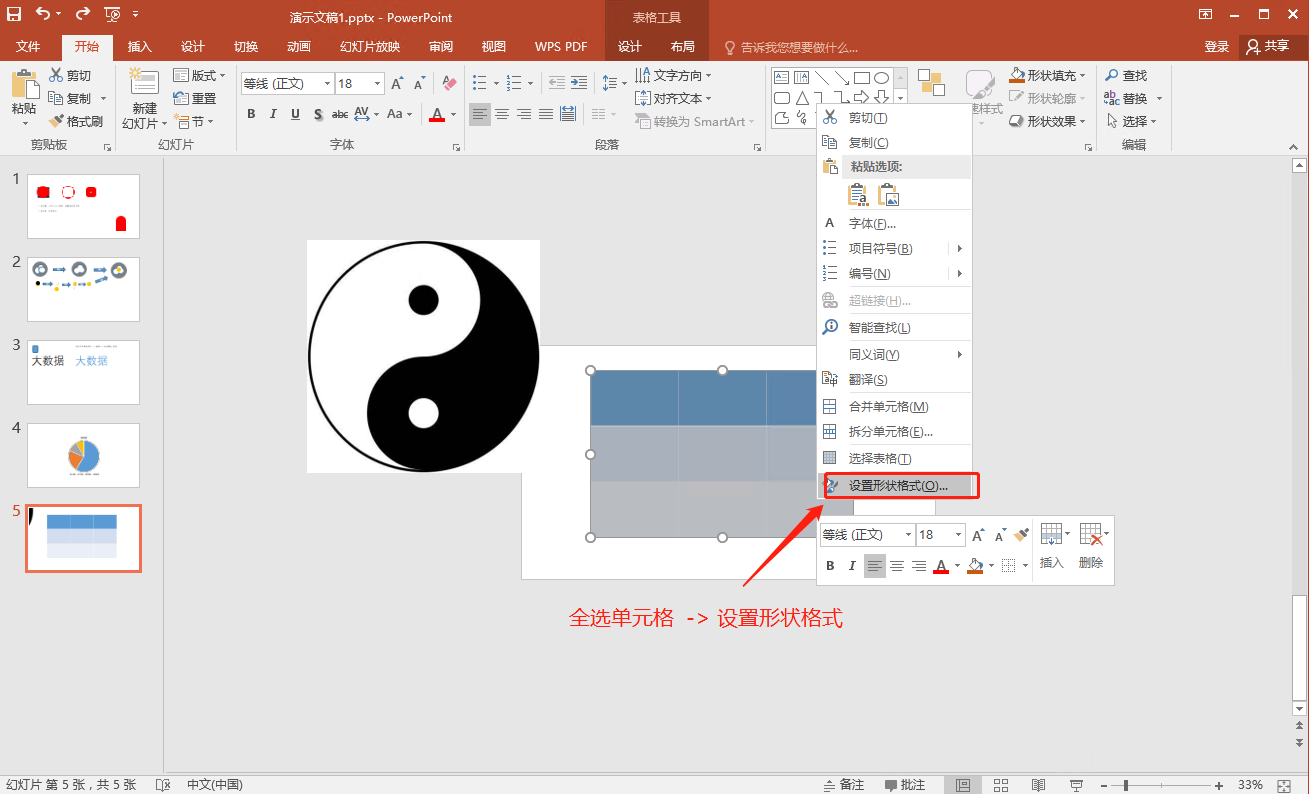Viewport: 1309px width, 794px height.
Task: Select the oval shape in the shapes gallery
Action: point(881,77)
